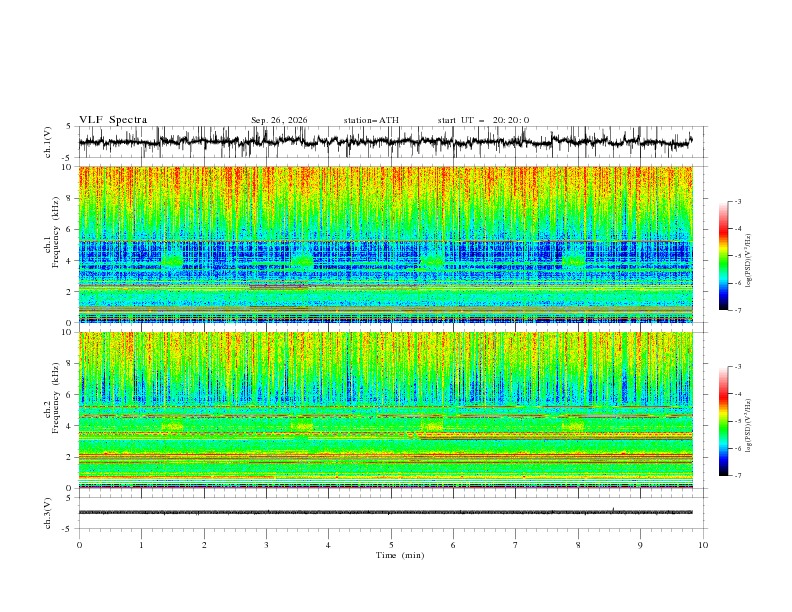Click the start UT 20:20:0 label
The width and height of the screenshot is (792, 612).
[483, 120]
